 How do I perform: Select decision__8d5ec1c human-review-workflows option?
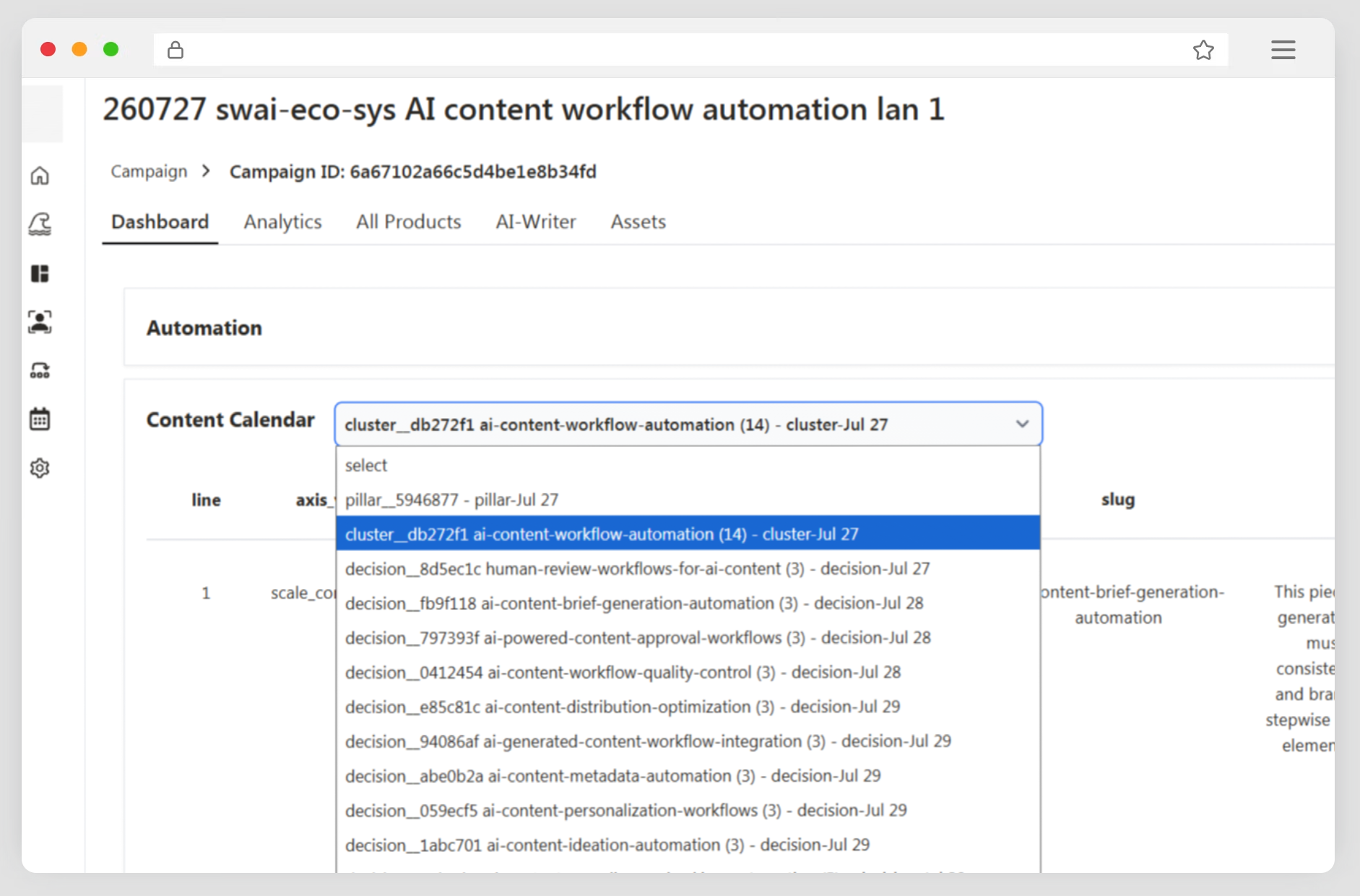[x=688, y=569]
